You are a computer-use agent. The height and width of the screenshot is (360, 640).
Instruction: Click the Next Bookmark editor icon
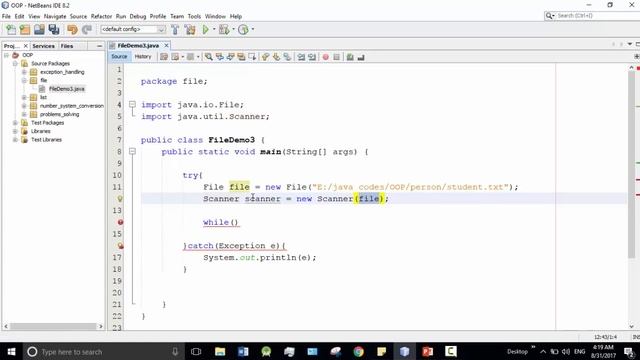pyautogui.click(x=276, y=57)
